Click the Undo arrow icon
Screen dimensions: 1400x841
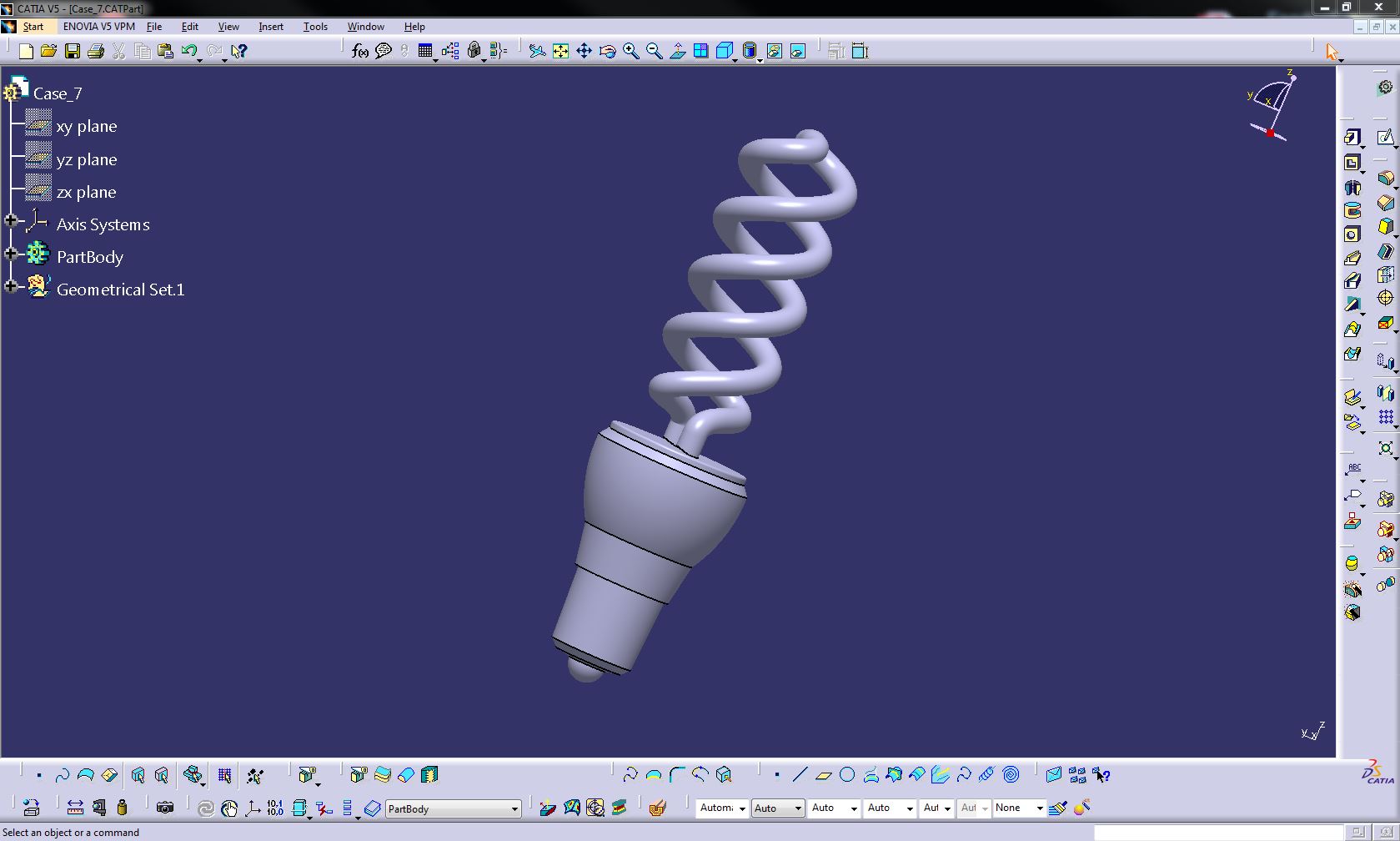coord(188,51)
